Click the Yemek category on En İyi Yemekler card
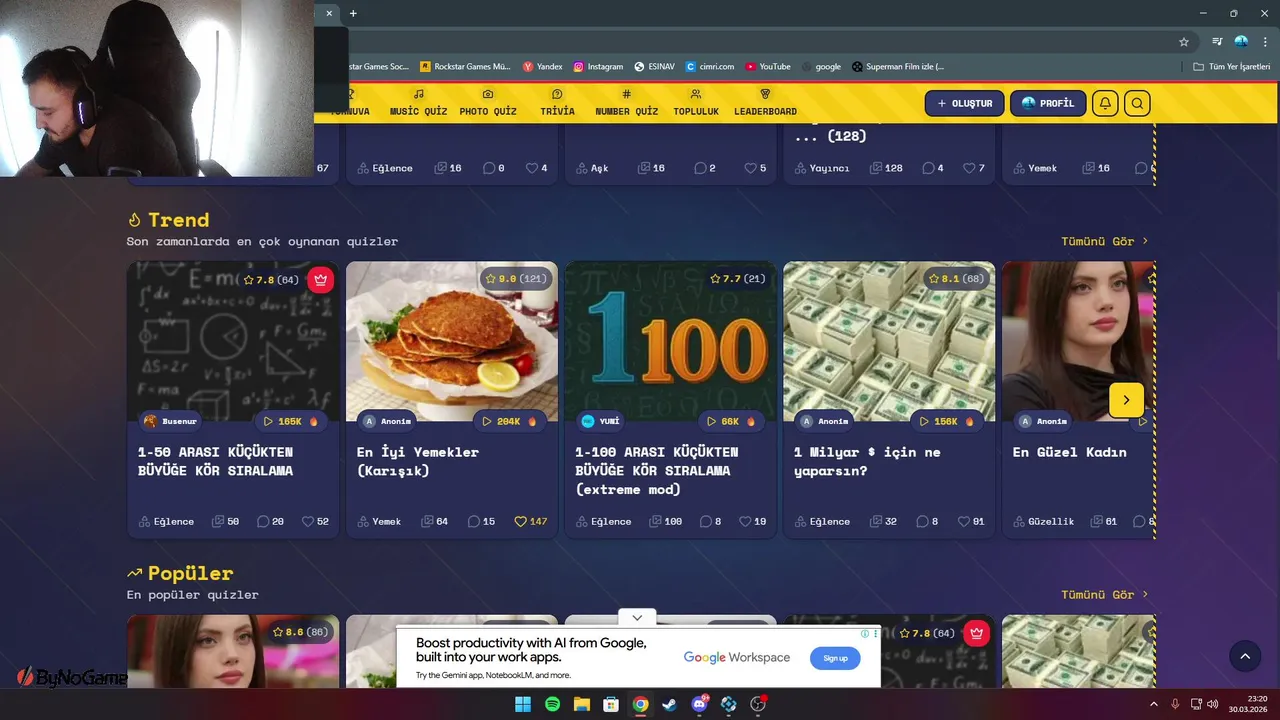 click(x=379, y=521)
